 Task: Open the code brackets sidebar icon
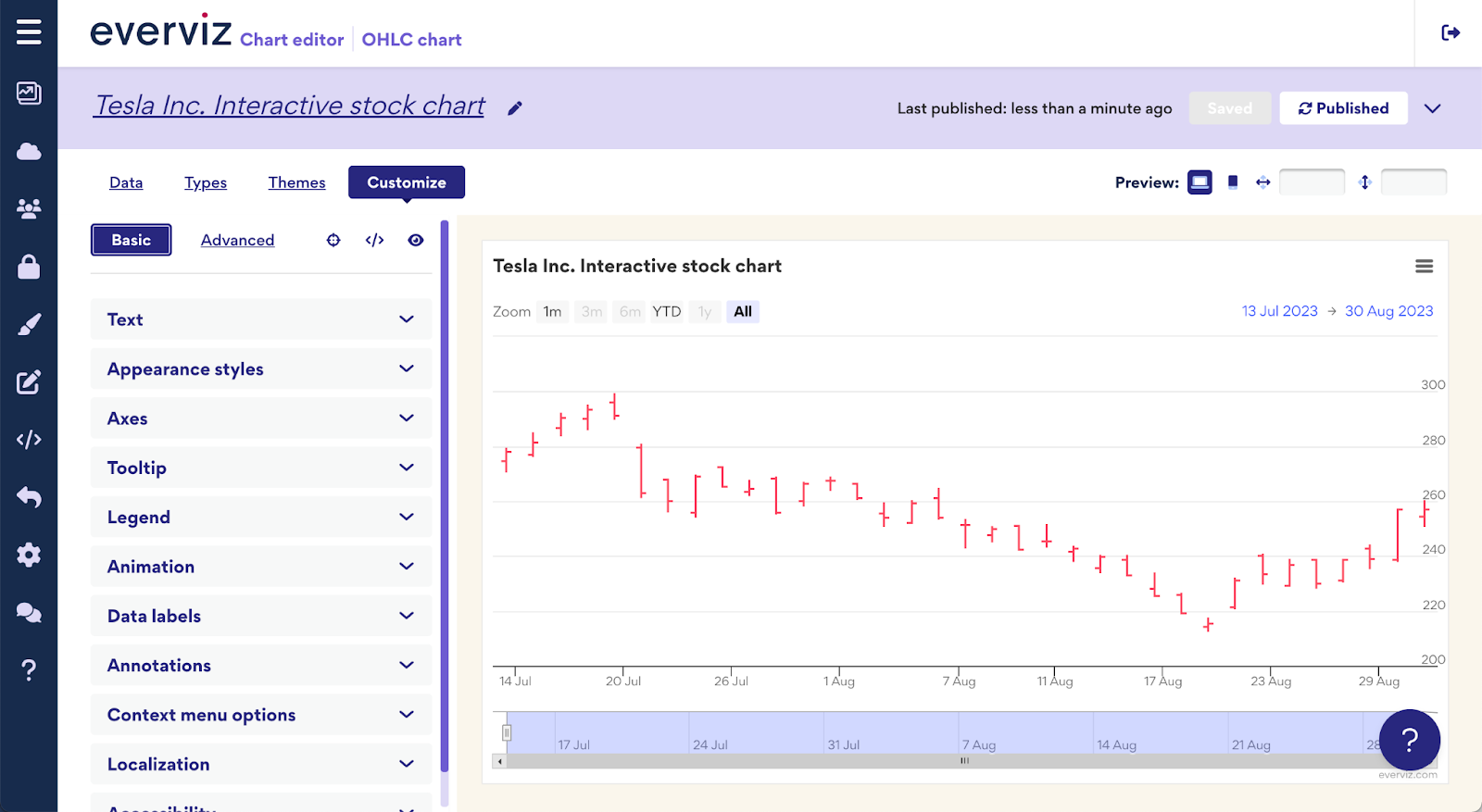[29, 440]
